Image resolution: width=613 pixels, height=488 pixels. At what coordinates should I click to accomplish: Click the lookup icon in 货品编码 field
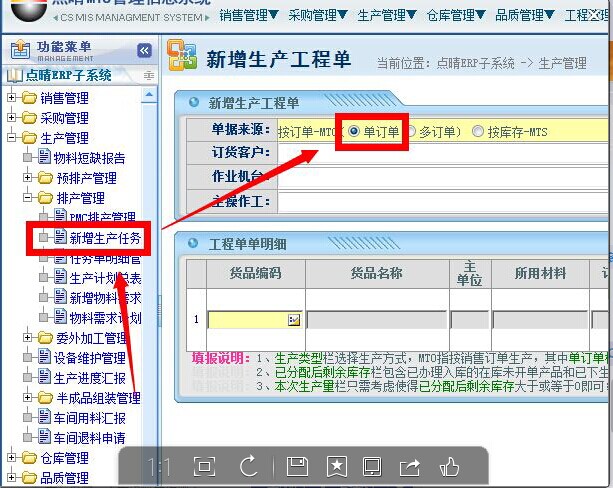(x=294, y=319)
